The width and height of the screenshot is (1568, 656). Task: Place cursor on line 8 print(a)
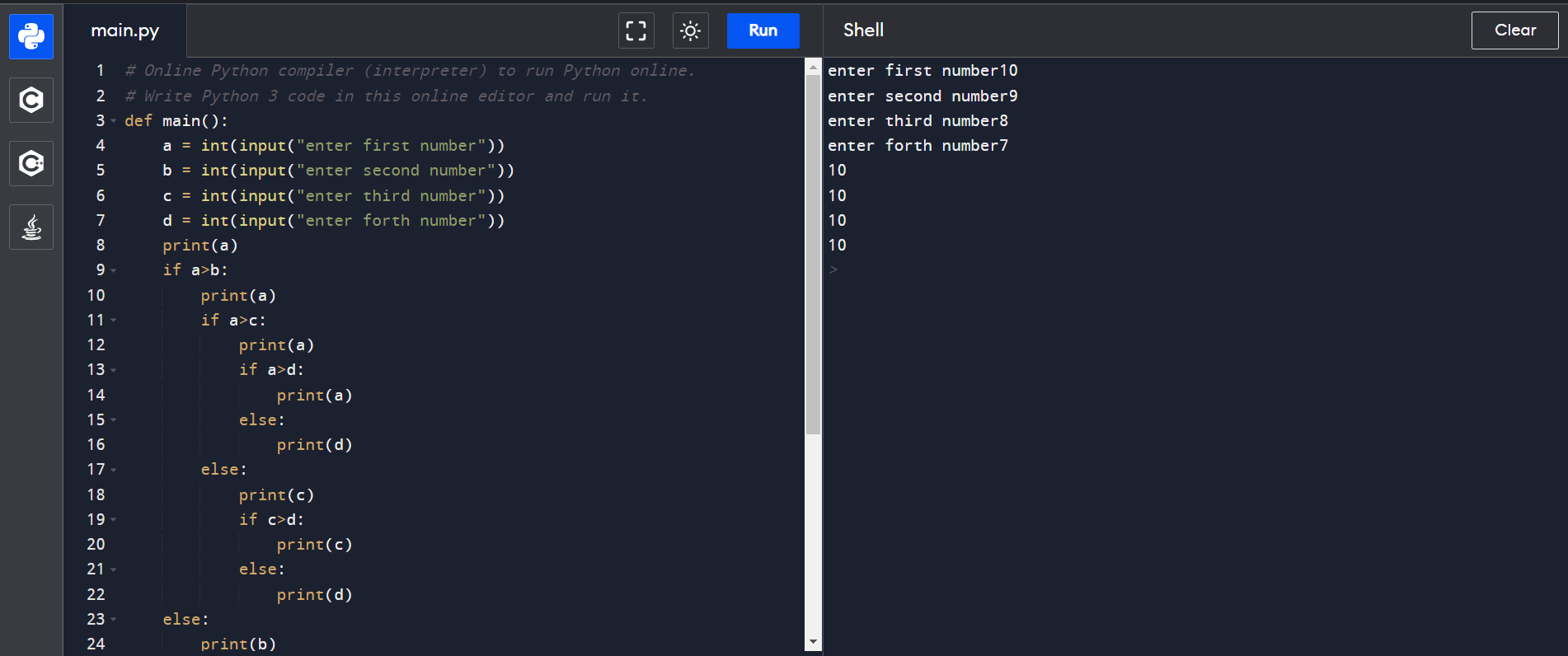click(200, 246)
